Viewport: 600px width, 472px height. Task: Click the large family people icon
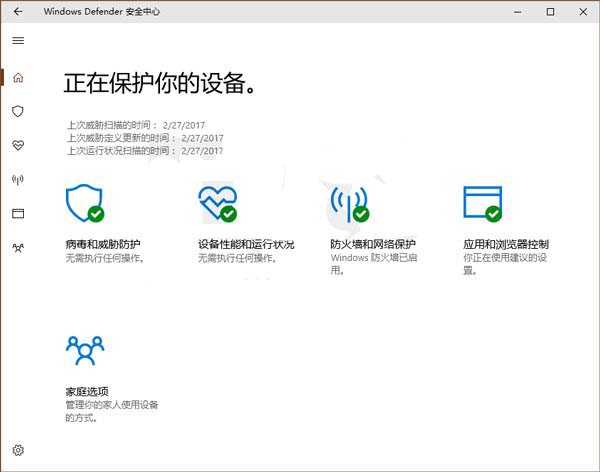coord(85,351)
